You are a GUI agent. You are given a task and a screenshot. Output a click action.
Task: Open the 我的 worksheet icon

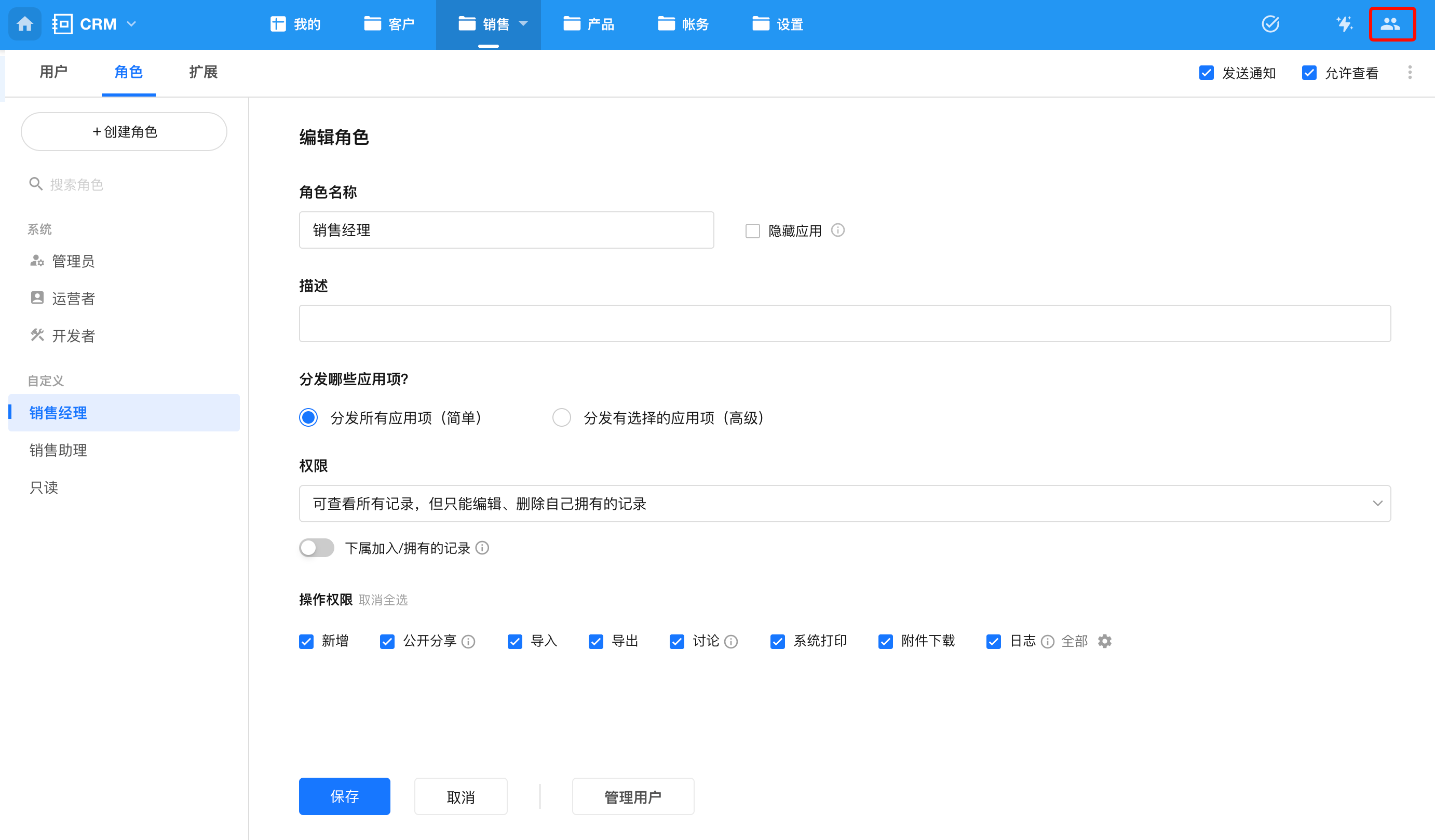(278, 24)
